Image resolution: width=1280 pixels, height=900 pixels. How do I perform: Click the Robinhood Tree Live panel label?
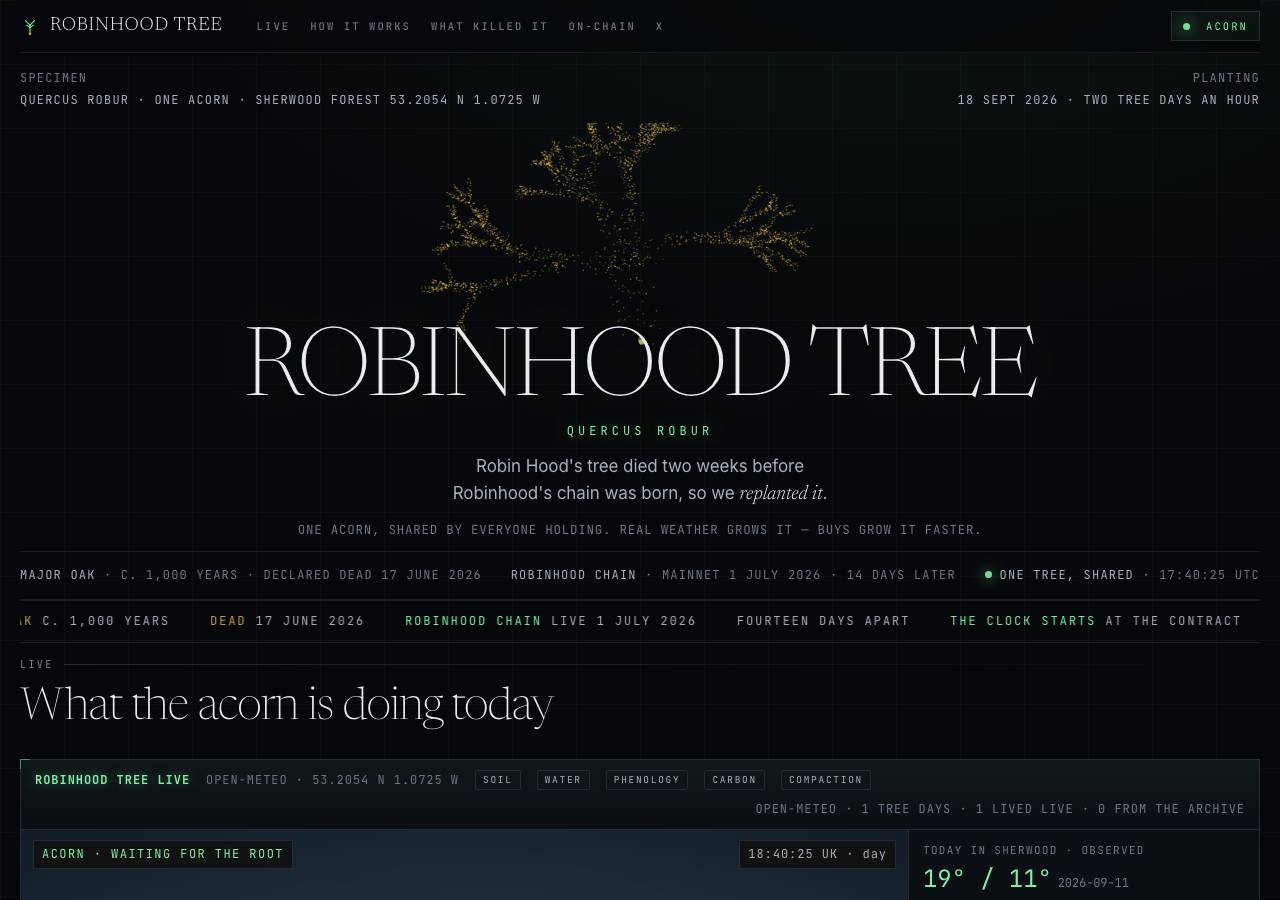click(x=112, y=780)
